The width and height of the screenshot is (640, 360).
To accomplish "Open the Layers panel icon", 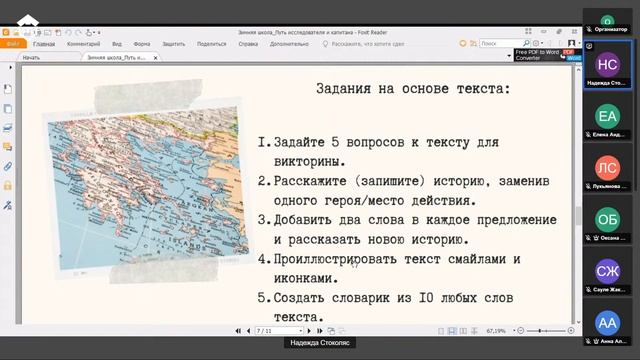I will tap(8, 128).
